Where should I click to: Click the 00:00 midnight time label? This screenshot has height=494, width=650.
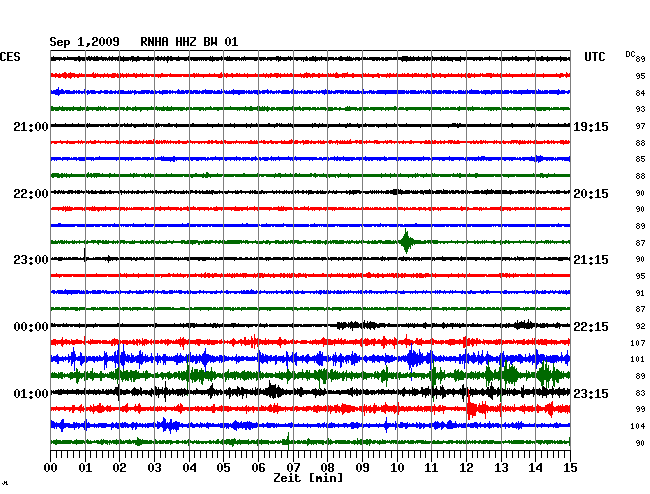pos(31,327)
